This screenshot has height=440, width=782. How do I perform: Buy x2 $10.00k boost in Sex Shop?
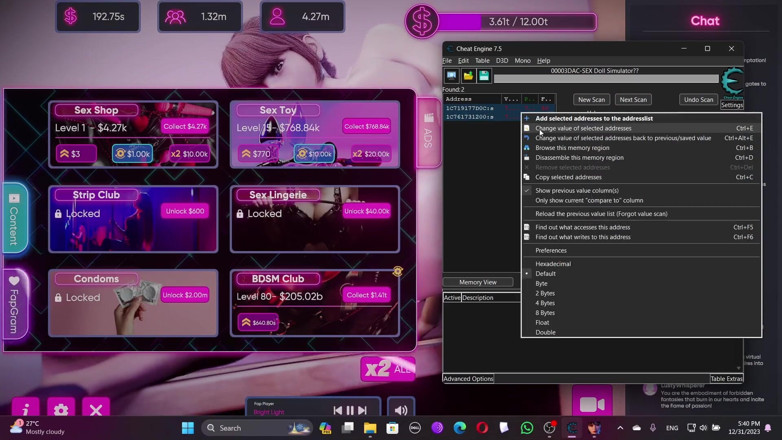pyautogui.click(x=189, y=154)
